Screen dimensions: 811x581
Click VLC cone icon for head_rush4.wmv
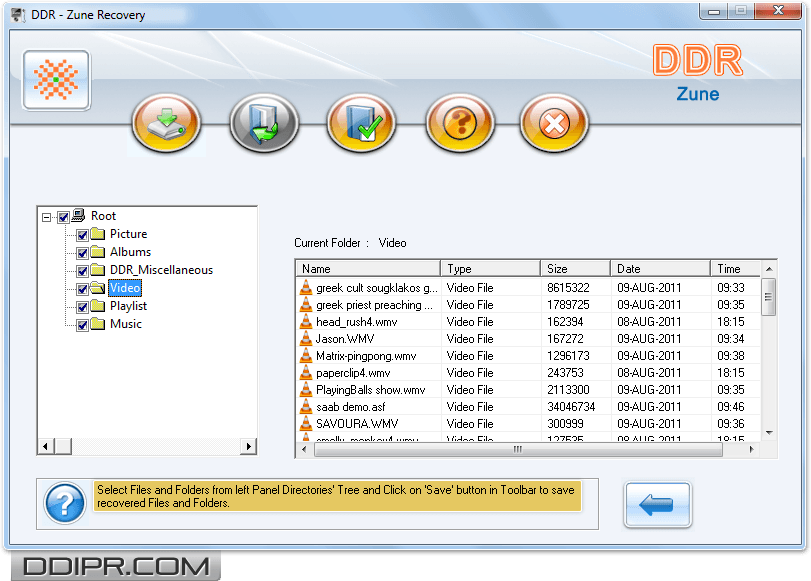306,322
